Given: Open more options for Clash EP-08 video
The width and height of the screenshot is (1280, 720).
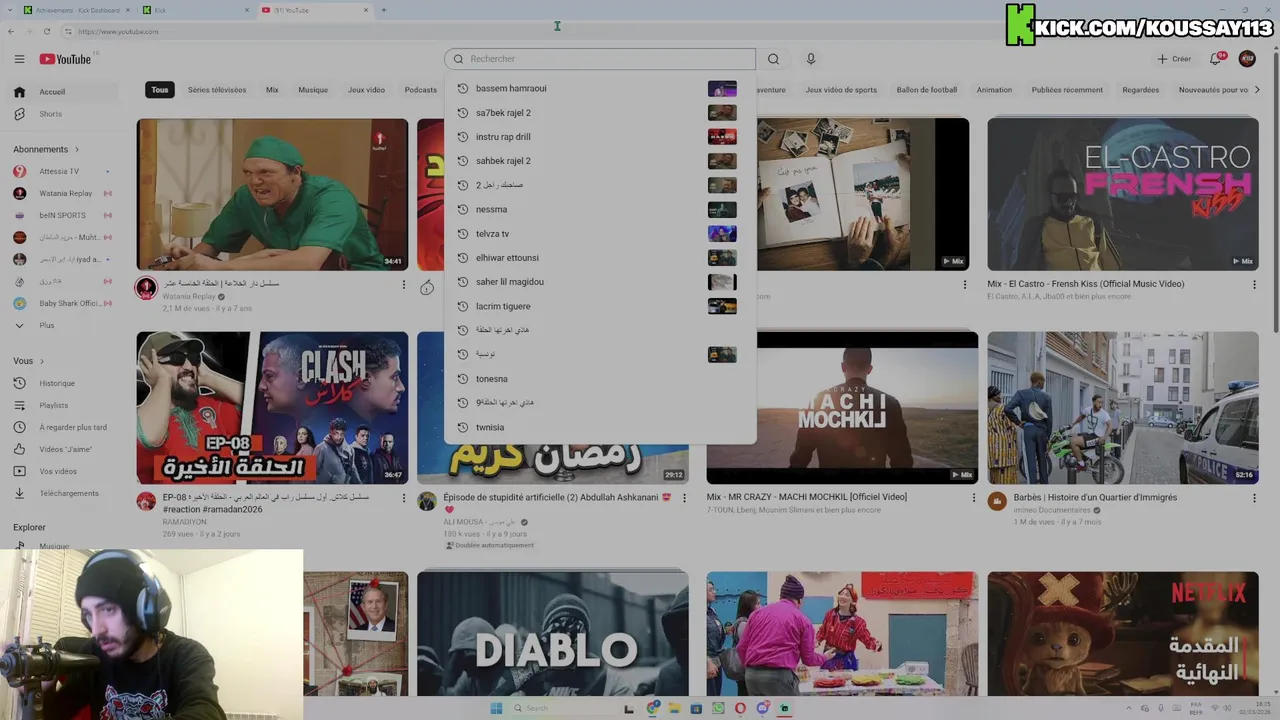Looking at the screenshot, I should click(x=404, y=498).
